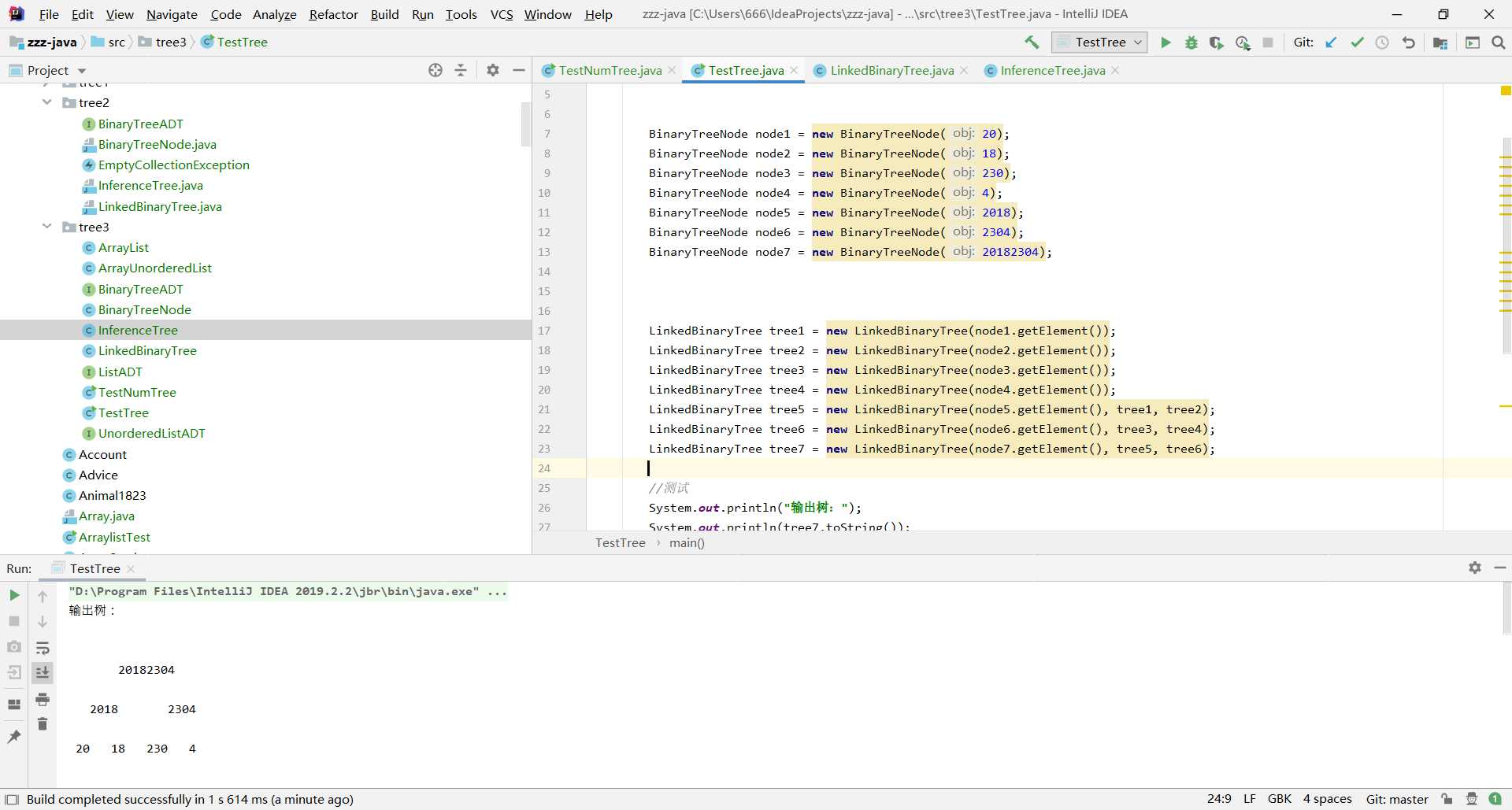The image size is (1512, 810).
Task: Open the VCS menu
Action: [x=501, y=14]
